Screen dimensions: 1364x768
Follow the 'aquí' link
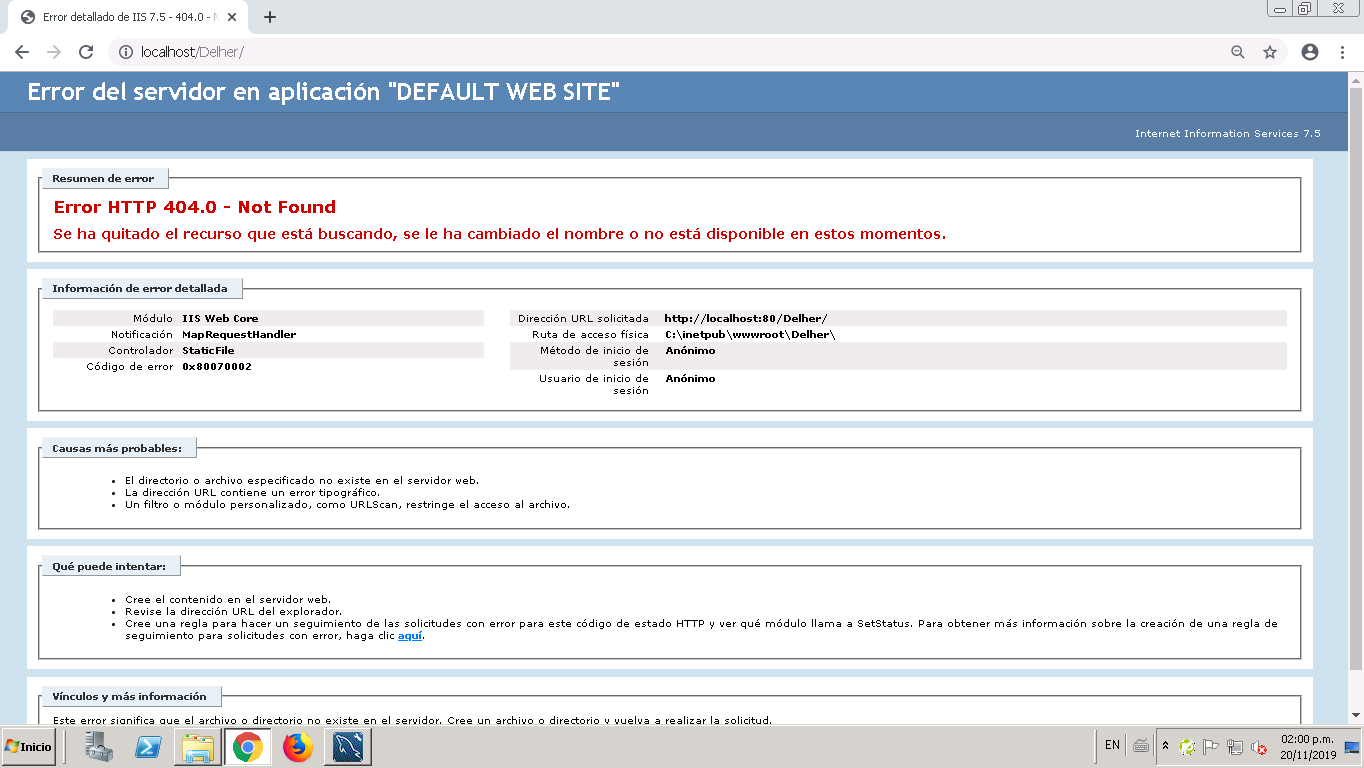tap(410, 636)
